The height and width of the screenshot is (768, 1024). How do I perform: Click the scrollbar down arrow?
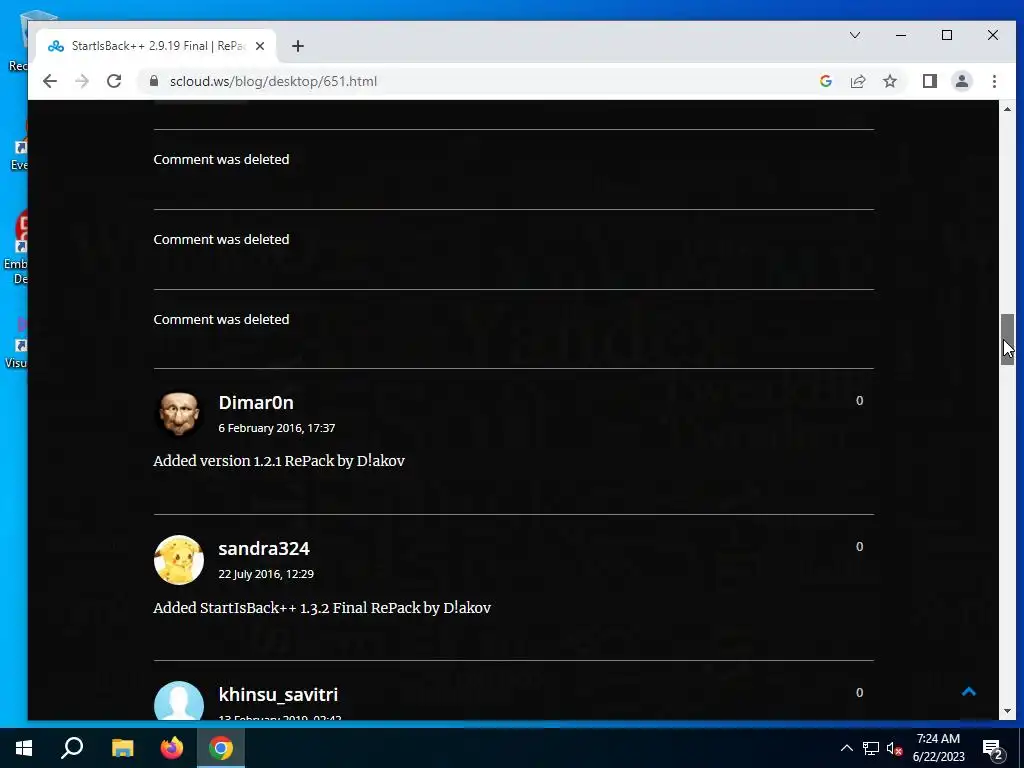1007,711
